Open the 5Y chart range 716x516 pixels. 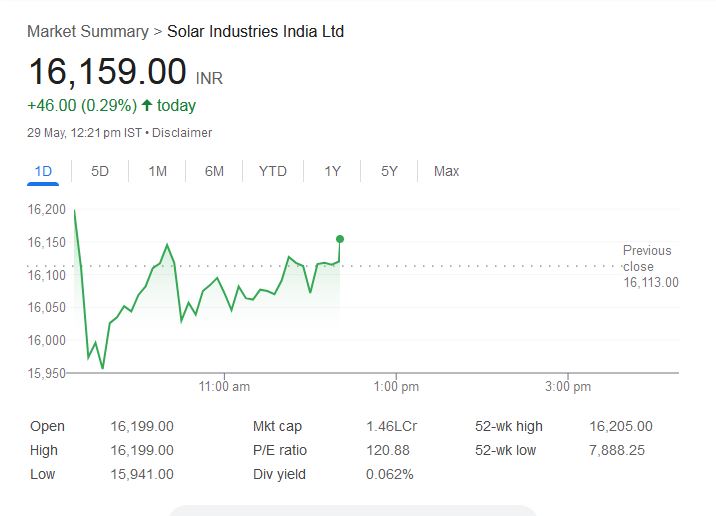(x=389, y=171)
